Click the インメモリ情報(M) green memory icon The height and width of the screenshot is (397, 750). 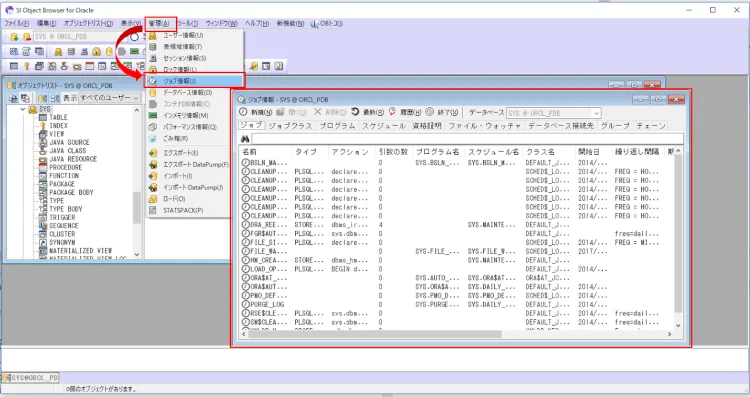(x=153, y=115)
